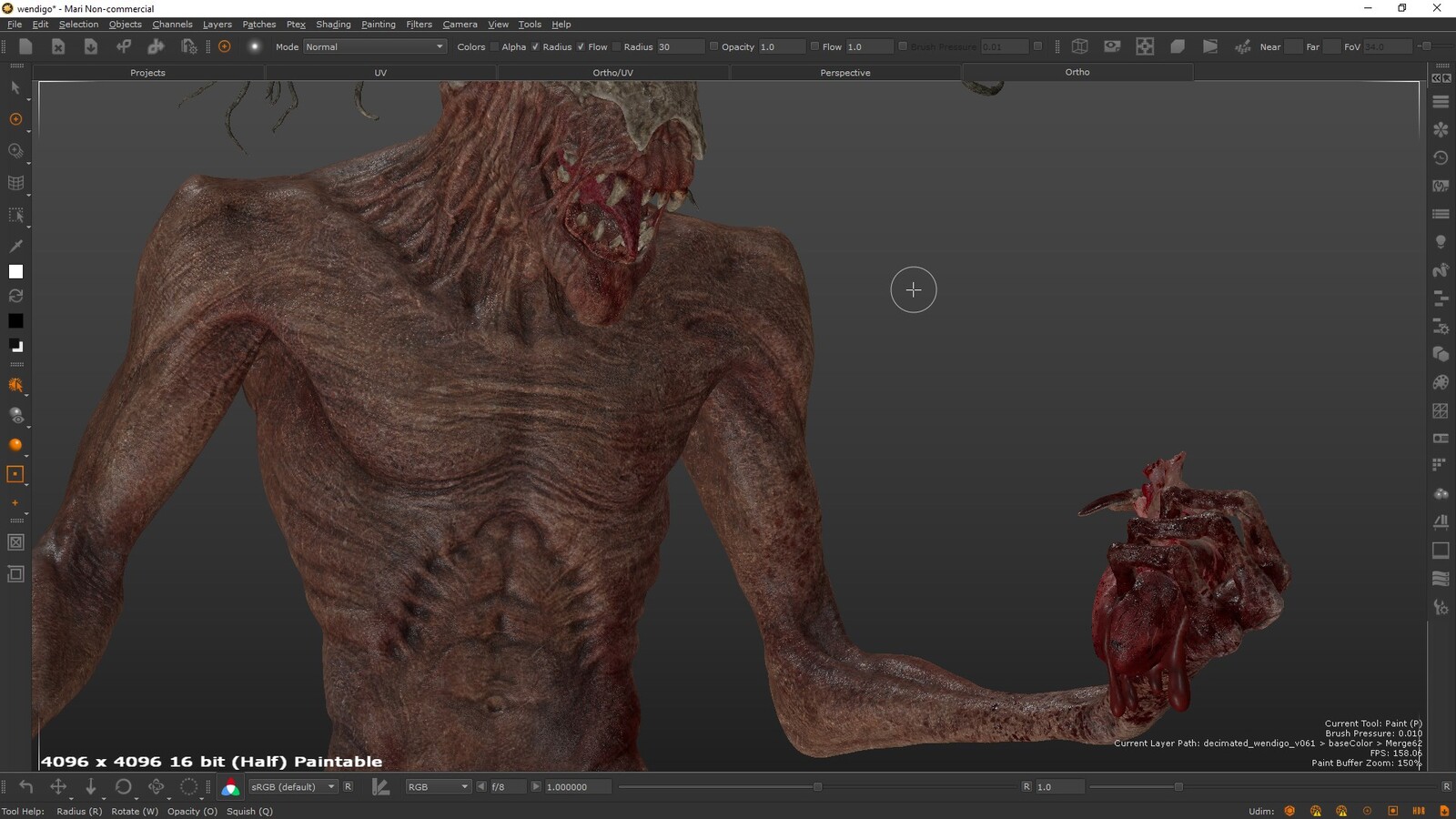1456x819 pixels.
Task: Click the camera snapshot icon in toolbar
Action: (1112, 46)
